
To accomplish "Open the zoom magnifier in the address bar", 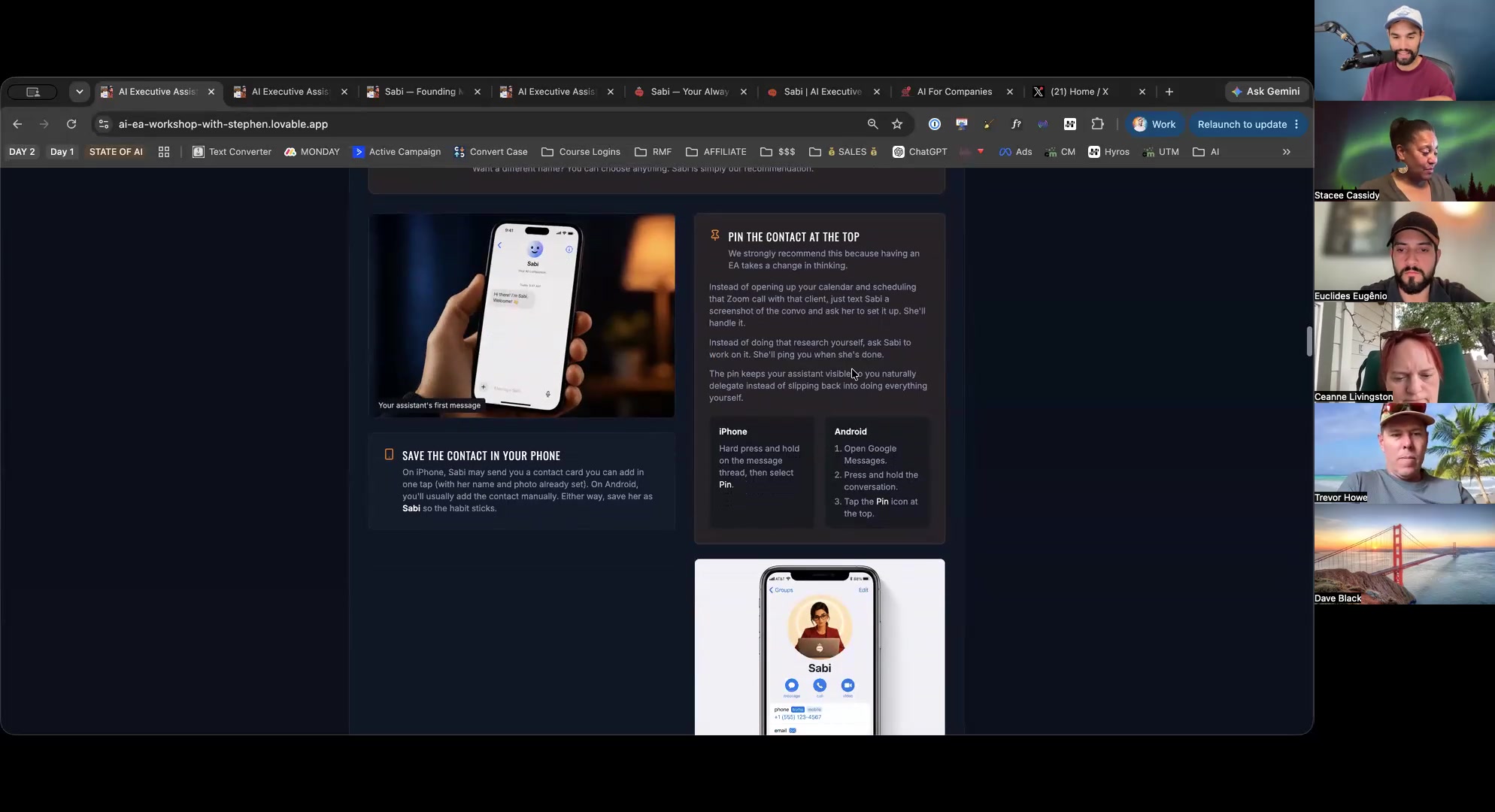I will pyautogui.click(x=872, y=124).
